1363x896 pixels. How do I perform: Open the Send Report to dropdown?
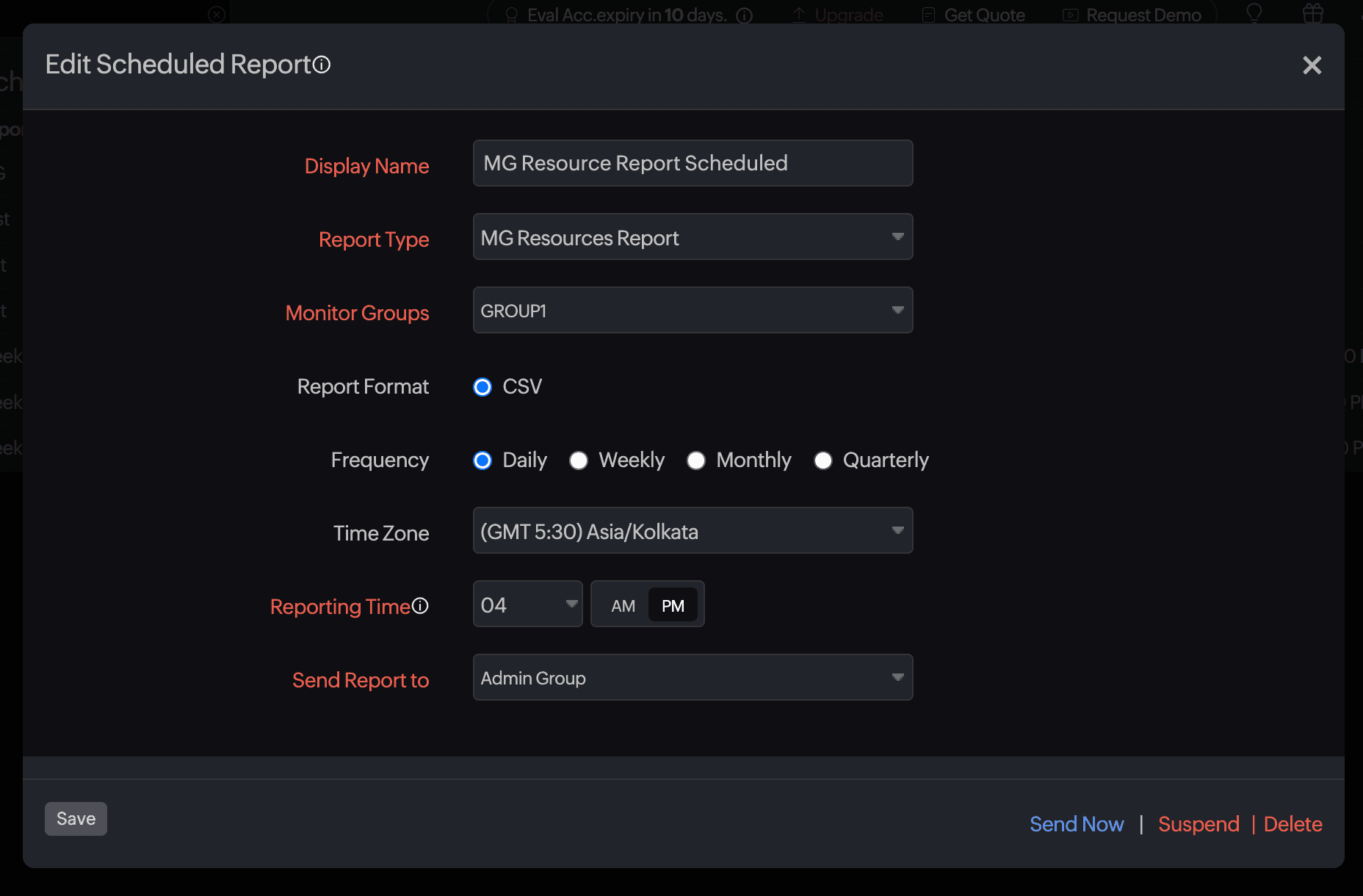pyautogui.click(x=693, y=677)
